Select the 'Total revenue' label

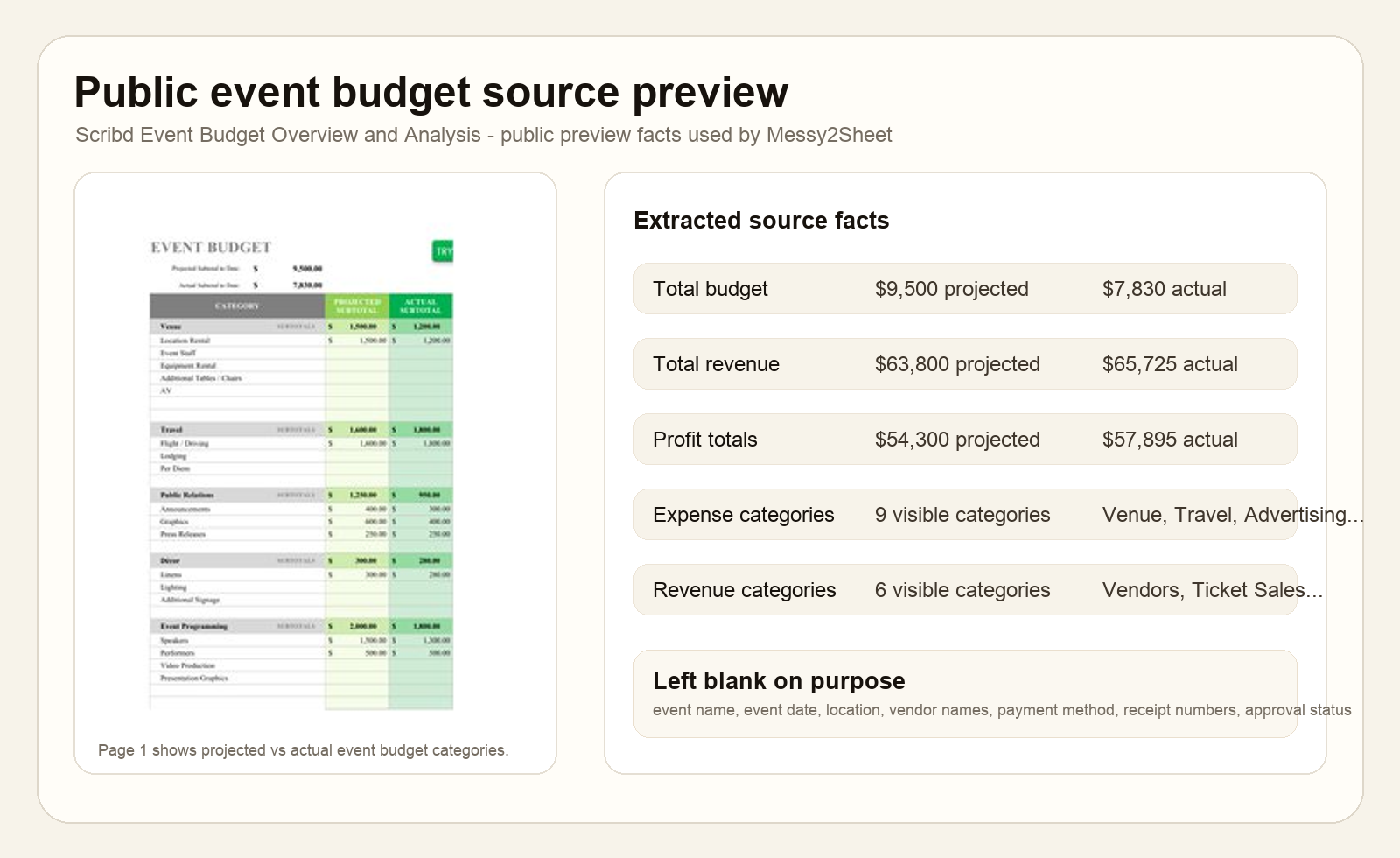tap(716, 364)
